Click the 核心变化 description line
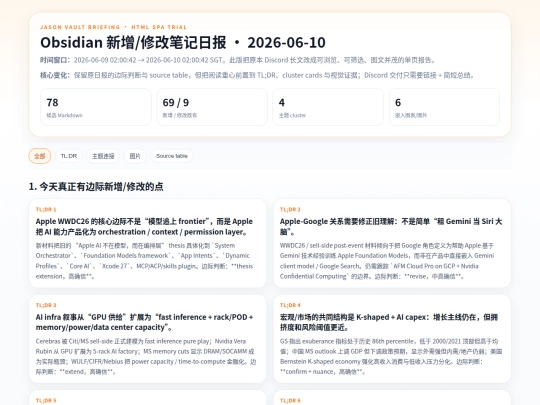Image resolution: width=540 pixels, height=405 pixels. pyautogui.click(x=257, y=75)
